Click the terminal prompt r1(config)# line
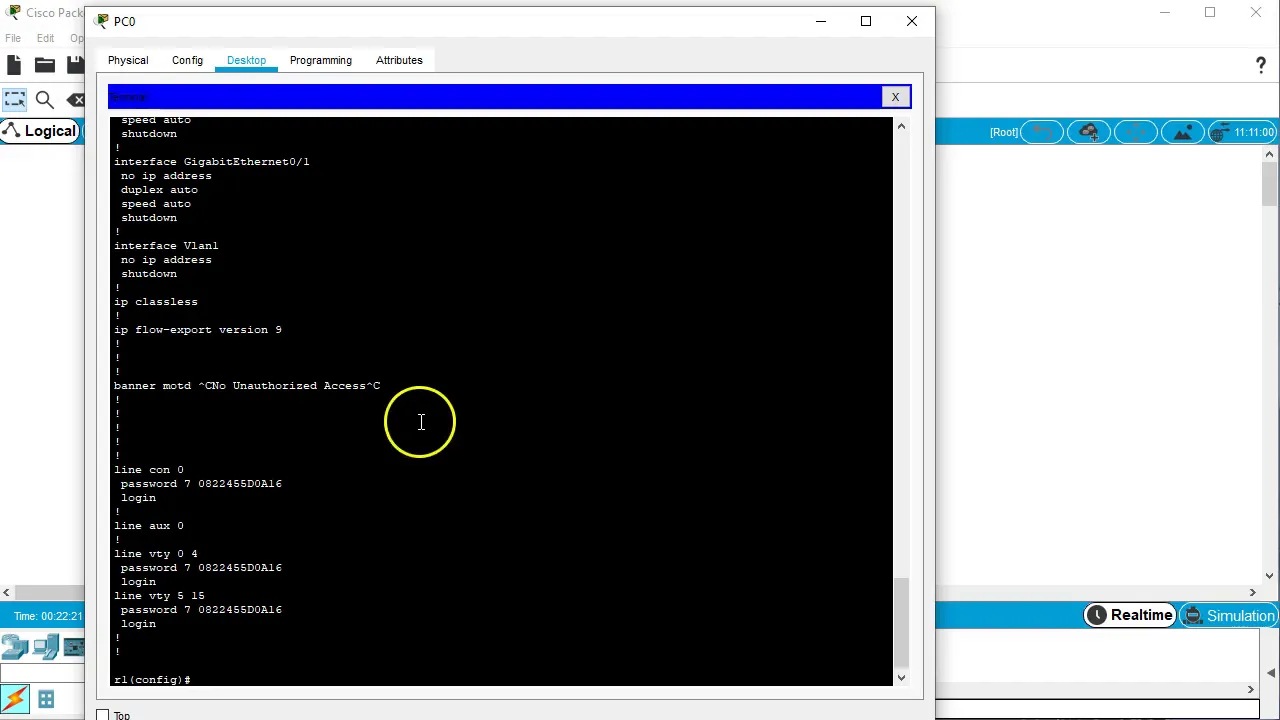 tap(152, 680)
